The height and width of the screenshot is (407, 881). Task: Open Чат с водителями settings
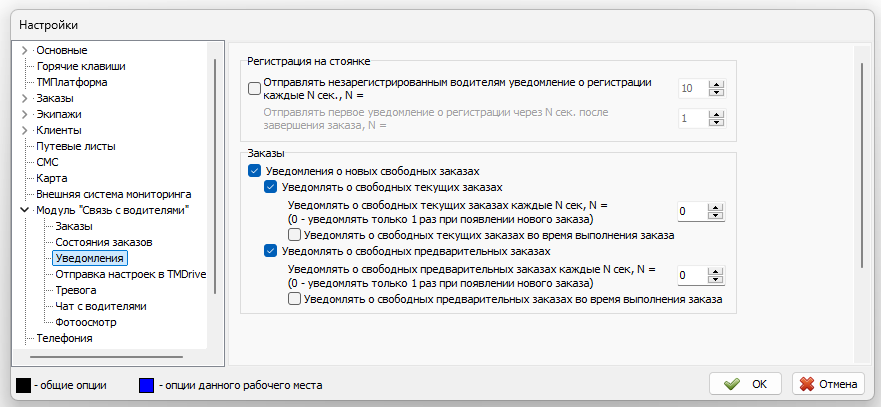click(101, 306)
